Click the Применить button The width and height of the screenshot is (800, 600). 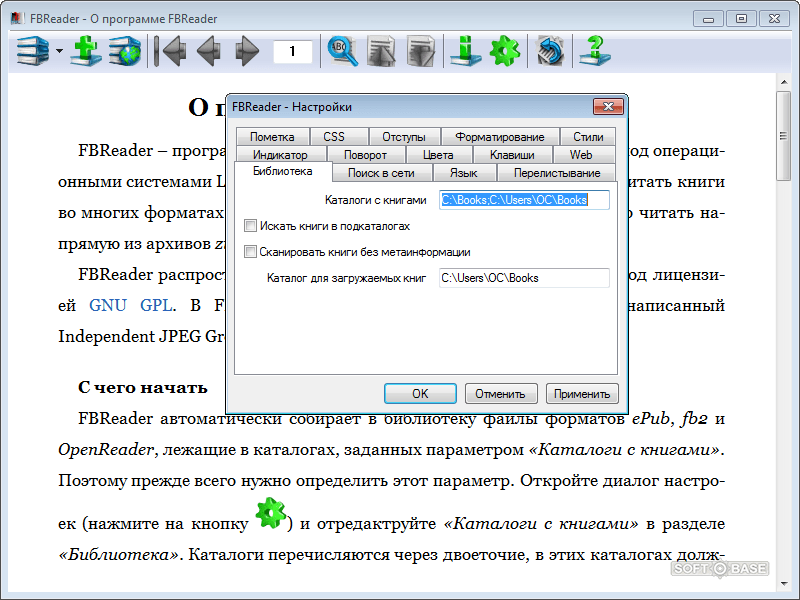click(x=582, y=394)
